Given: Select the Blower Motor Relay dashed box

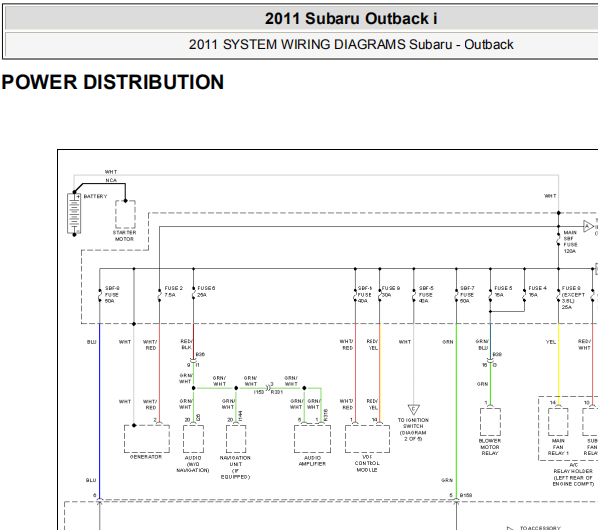Looking at the screenshot, I should pos(490,422).
